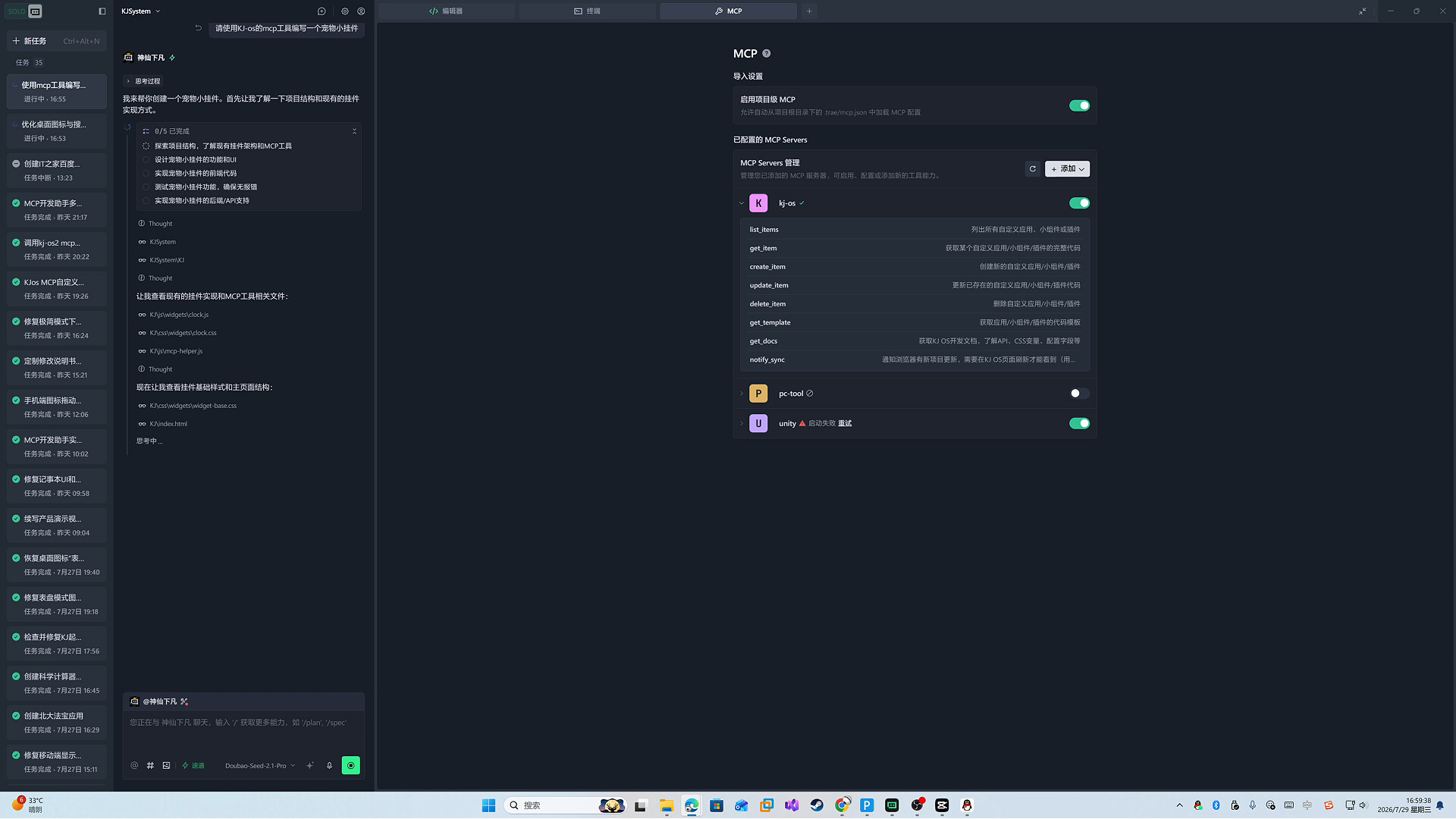Expand the pc-tool server details
The image size is (1456, 819).
pyautogui.click(x=742, y=394)
